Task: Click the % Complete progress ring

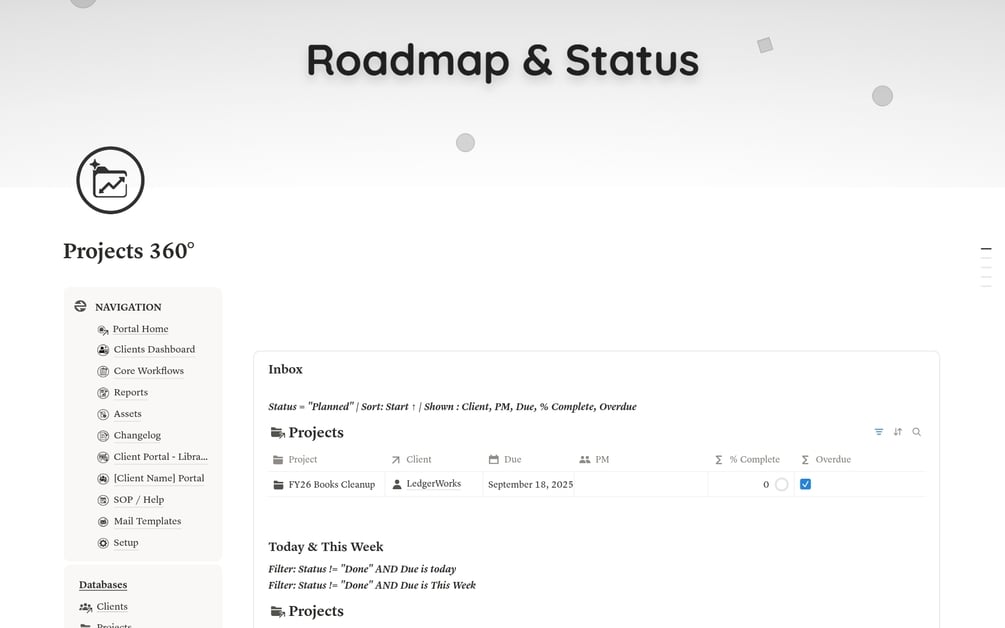Action: [781, 484]
